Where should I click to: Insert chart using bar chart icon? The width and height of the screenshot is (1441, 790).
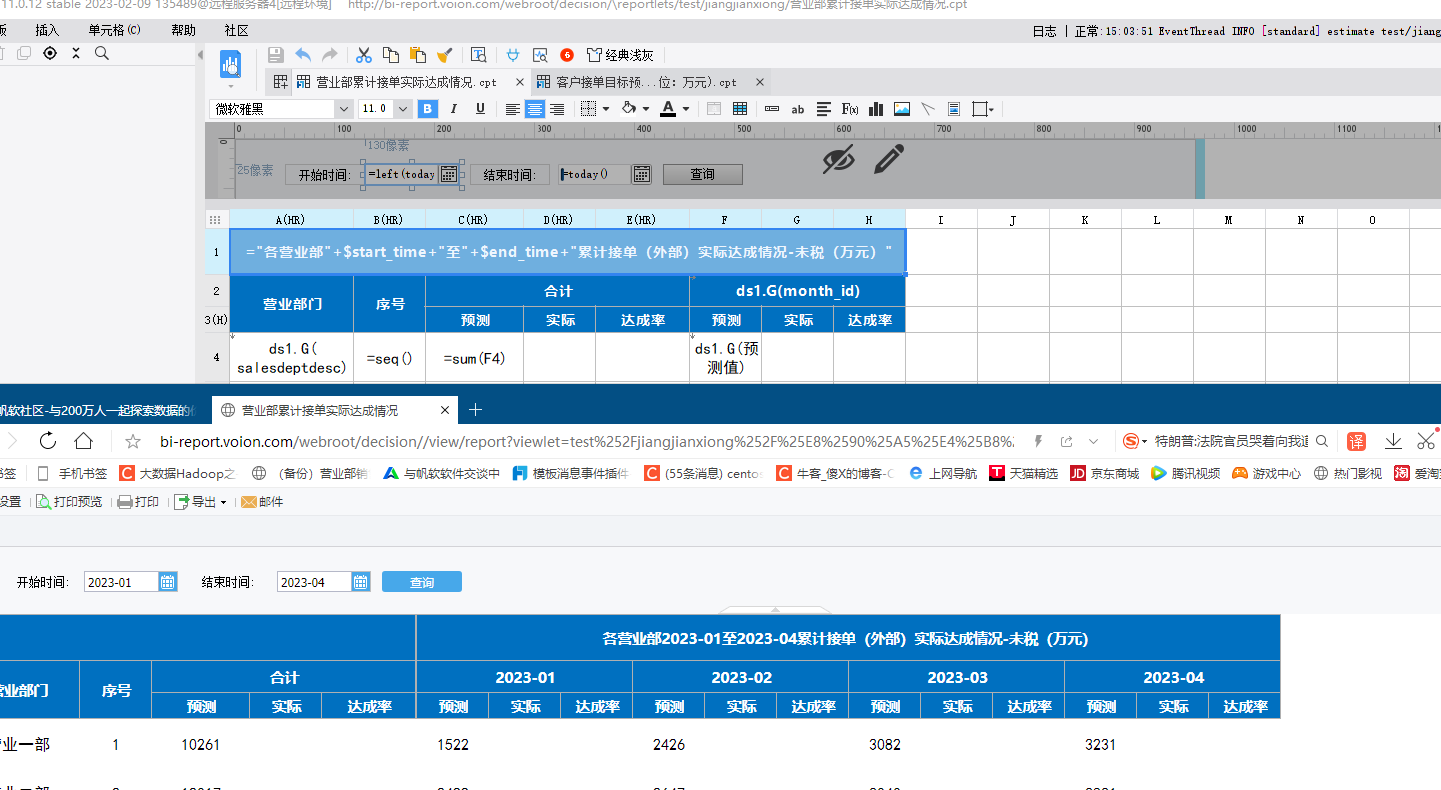(876, 109)
